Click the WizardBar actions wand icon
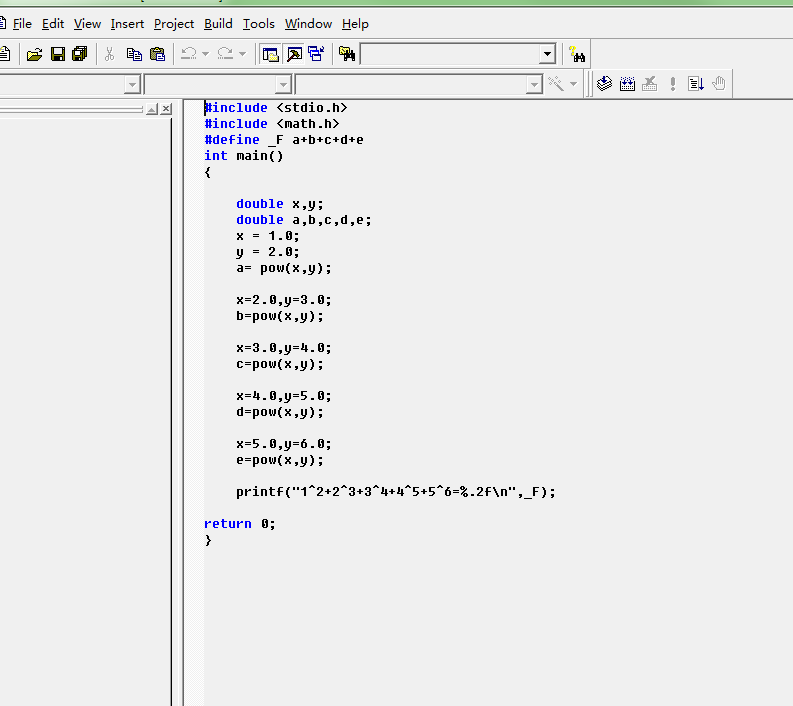Screen dimensions: 793x706 click(x=556, y=83)
